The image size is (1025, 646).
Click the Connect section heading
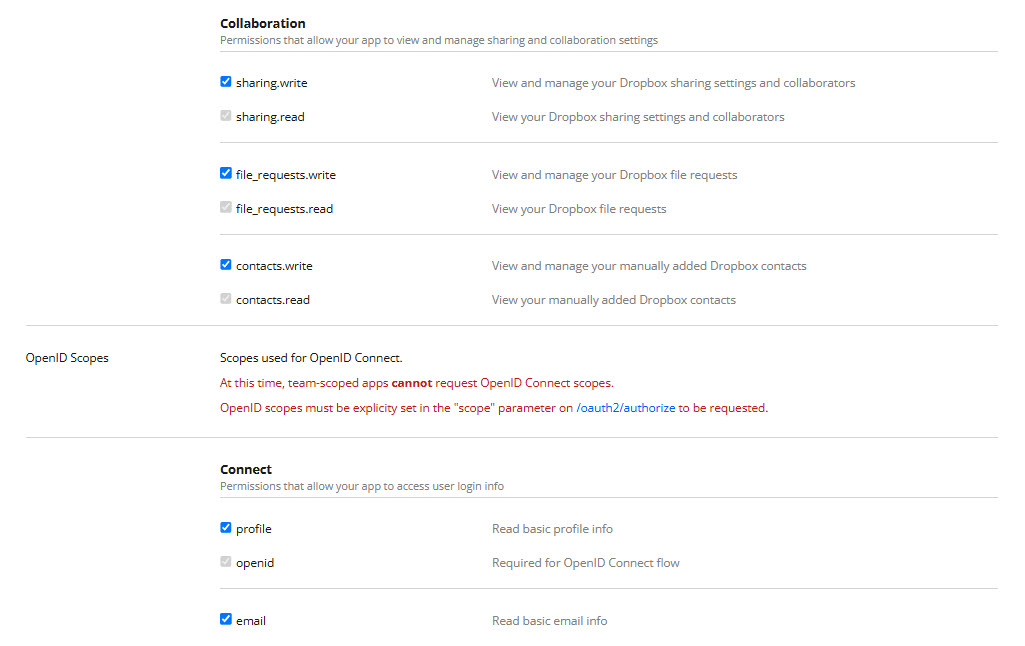pyautogui.click(x=246, y=469)
